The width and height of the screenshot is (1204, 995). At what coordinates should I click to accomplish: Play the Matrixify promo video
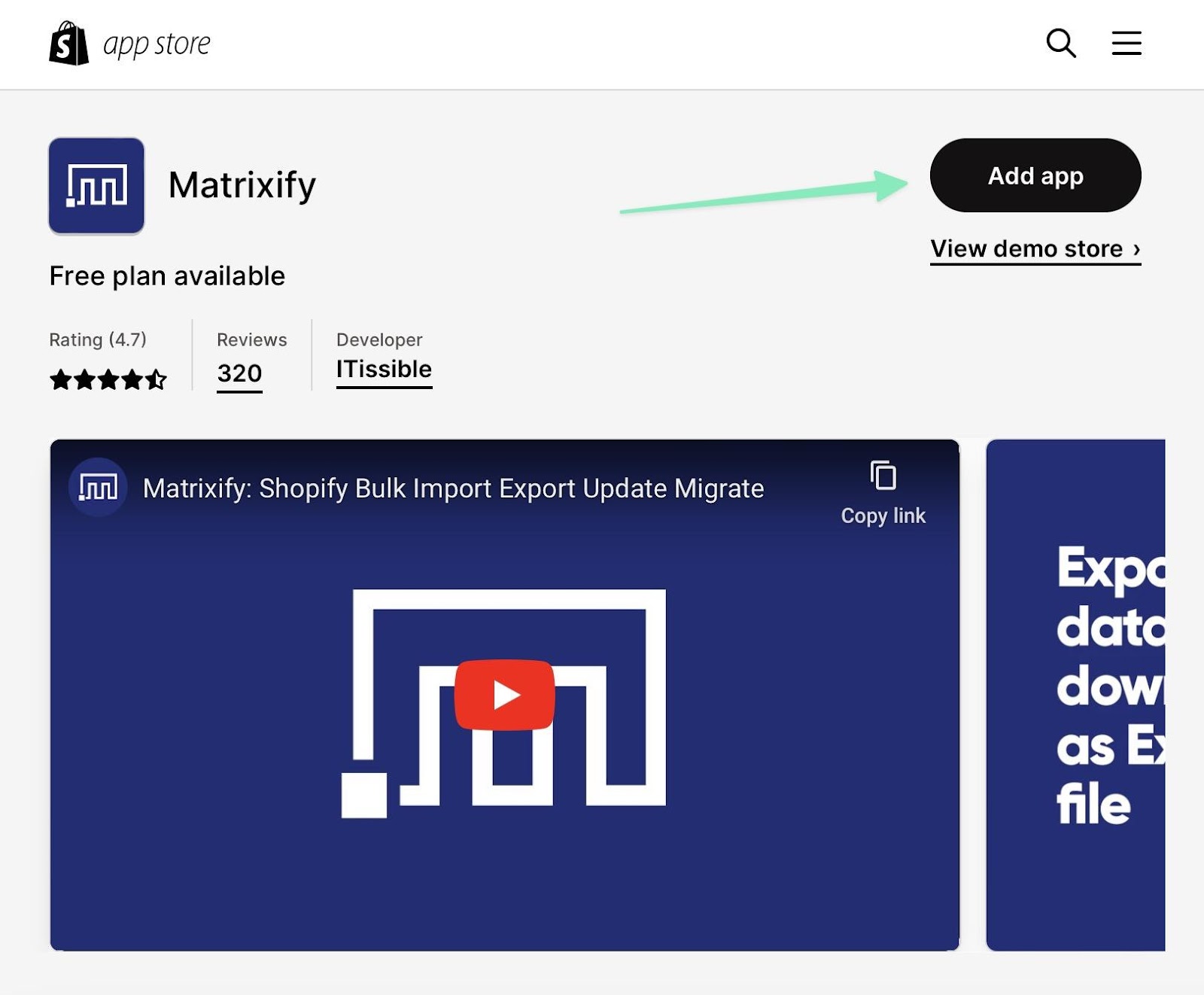[x=506, y=695]
